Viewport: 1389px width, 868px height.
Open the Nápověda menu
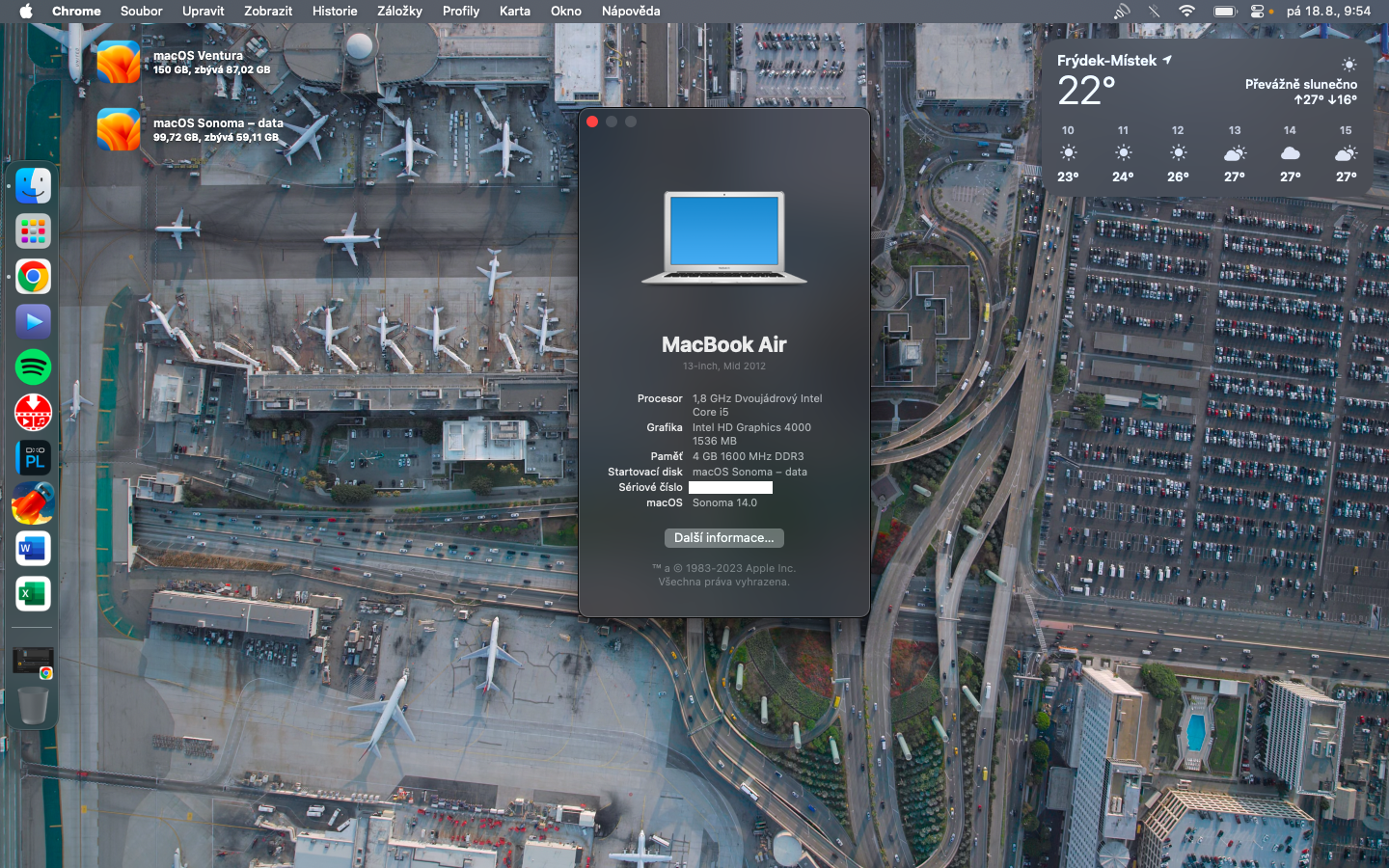[x=631, y=12]
